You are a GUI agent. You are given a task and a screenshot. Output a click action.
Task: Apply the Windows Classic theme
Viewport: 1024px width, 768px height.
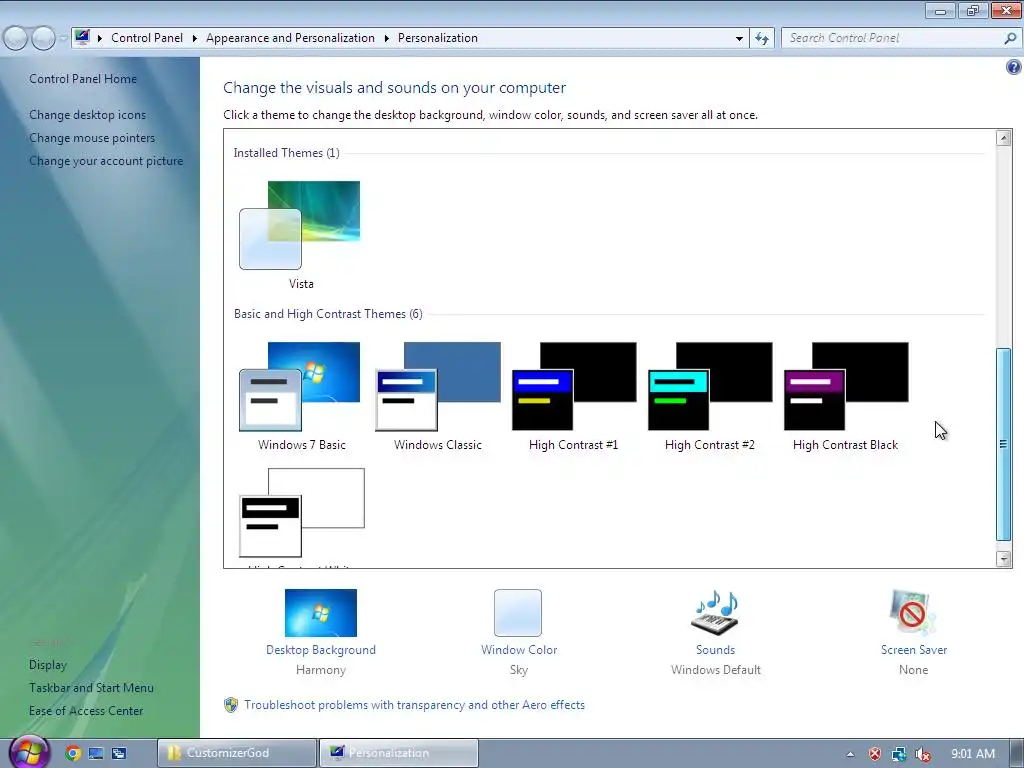pyautogui.click(x=438, y=396)
